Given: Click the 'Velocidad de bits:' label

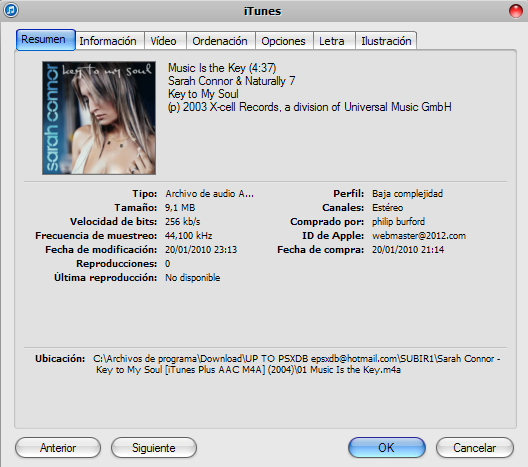Looking at the screenshot, I should coord(113,222).
